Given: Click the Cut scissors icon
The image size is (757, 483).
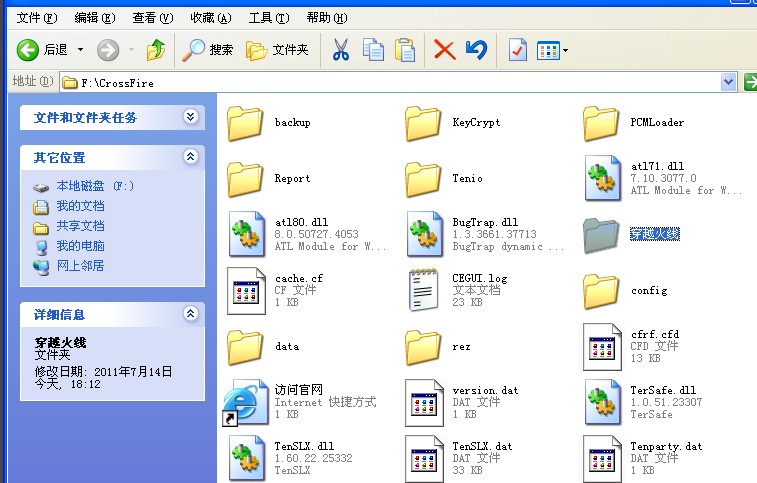Looking at the screenshot, I should 341,50.
